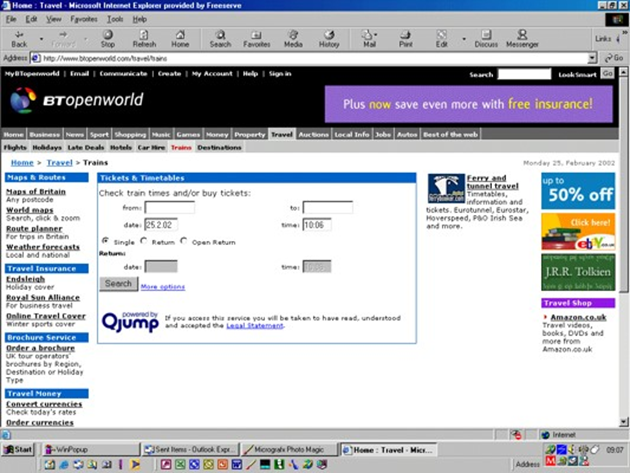Open the Weather forecasts link

click(x=43, y=247)
